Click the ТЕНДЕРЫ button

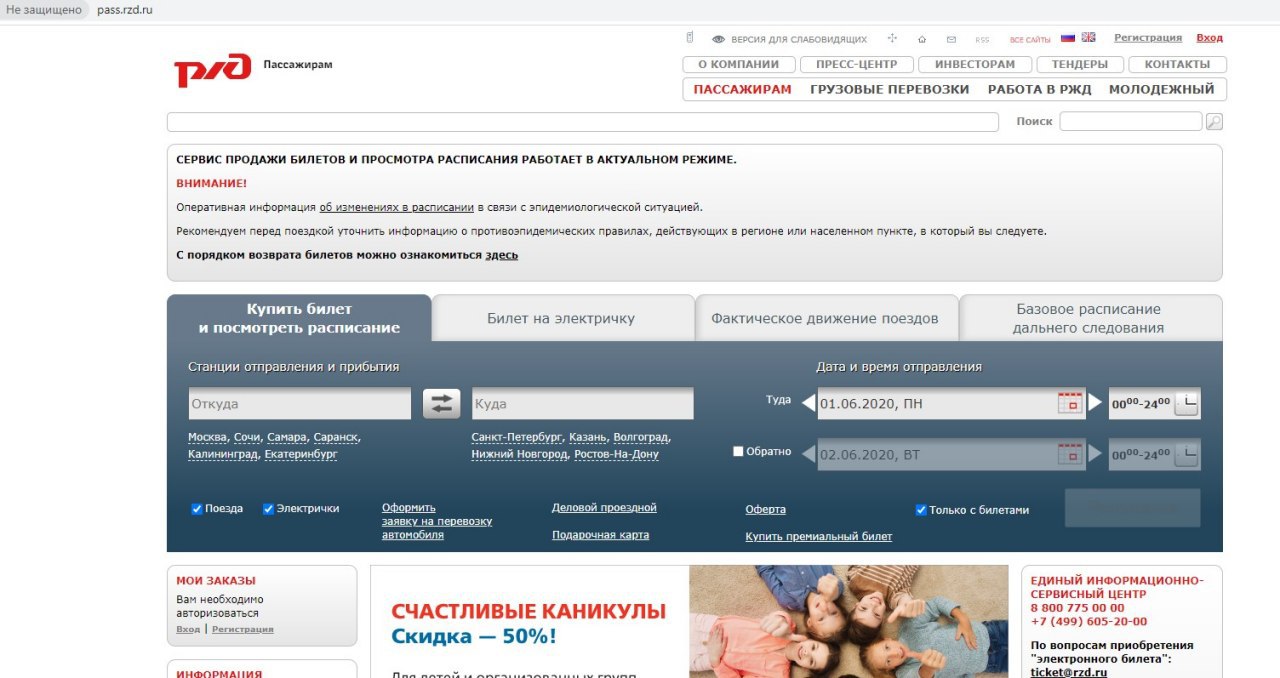pyautogui.click(x=1080, y=64)
